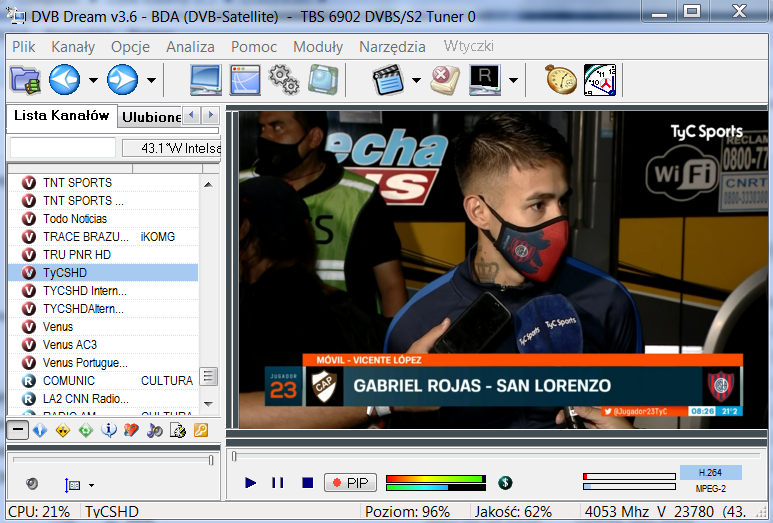The image size is (773, 523).
Task: Open the 43.1°W Intelsat satellite dropdown
Action: pyautogui.click(x=171, y=148)
